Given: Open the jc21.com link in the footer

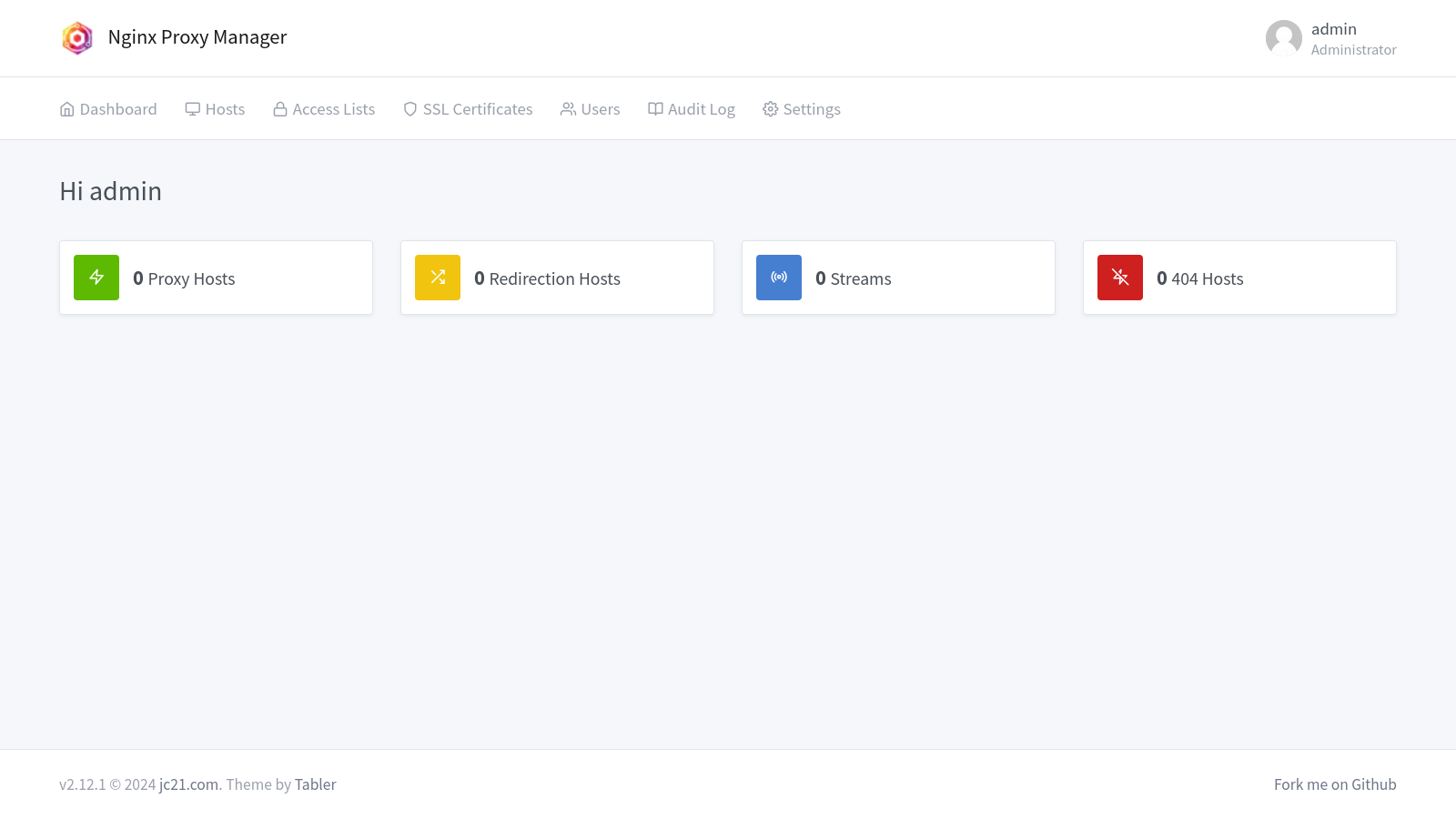Looking at the screenshot, I should coord(187,784).
